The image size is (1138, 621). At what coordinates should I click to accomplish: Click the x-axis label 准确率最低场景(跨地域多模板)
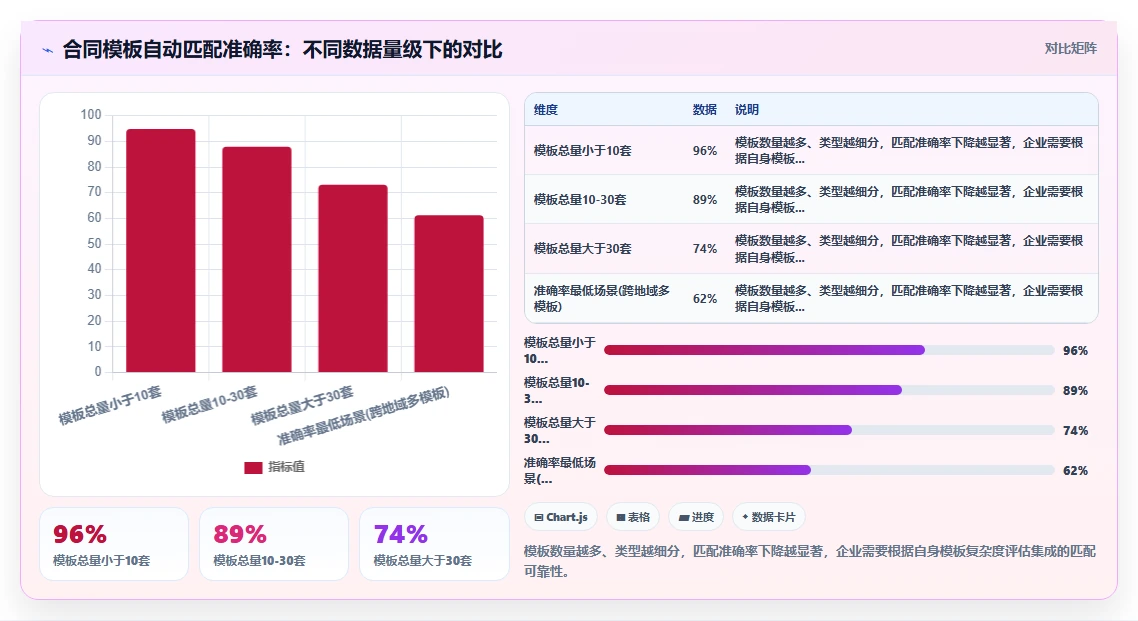364,416
